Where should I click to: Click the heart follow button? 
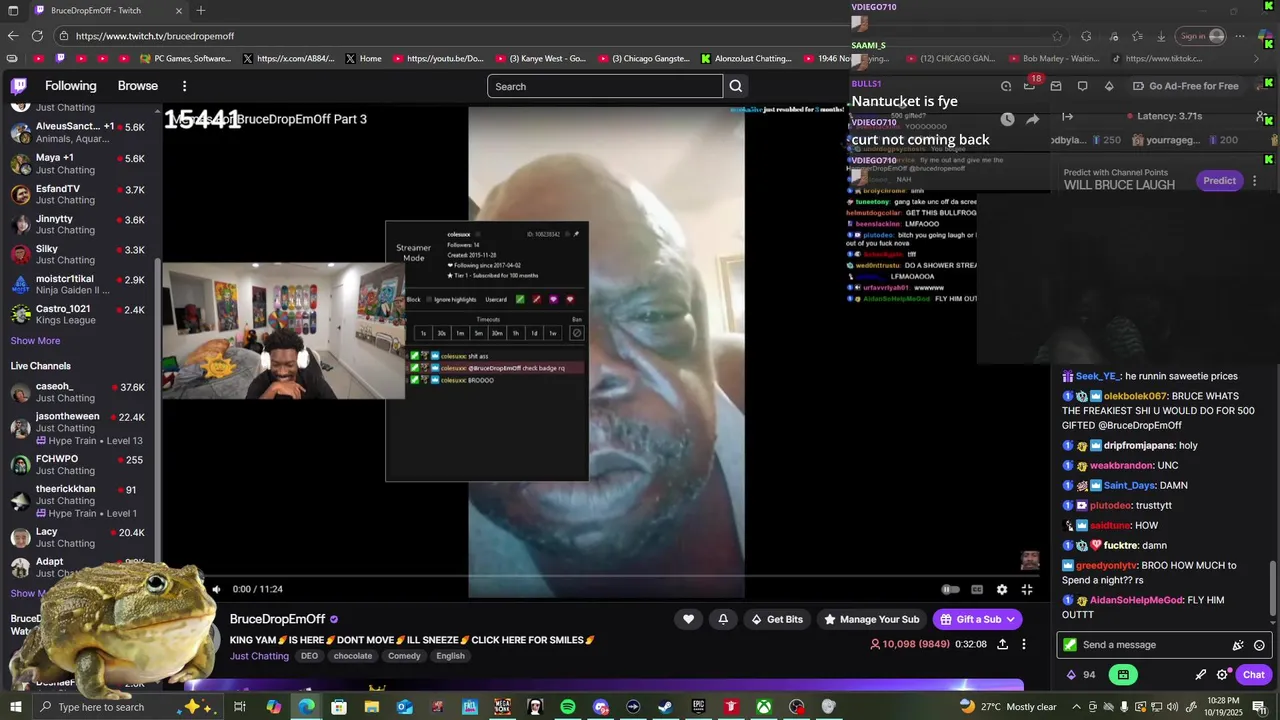point(688,620)
